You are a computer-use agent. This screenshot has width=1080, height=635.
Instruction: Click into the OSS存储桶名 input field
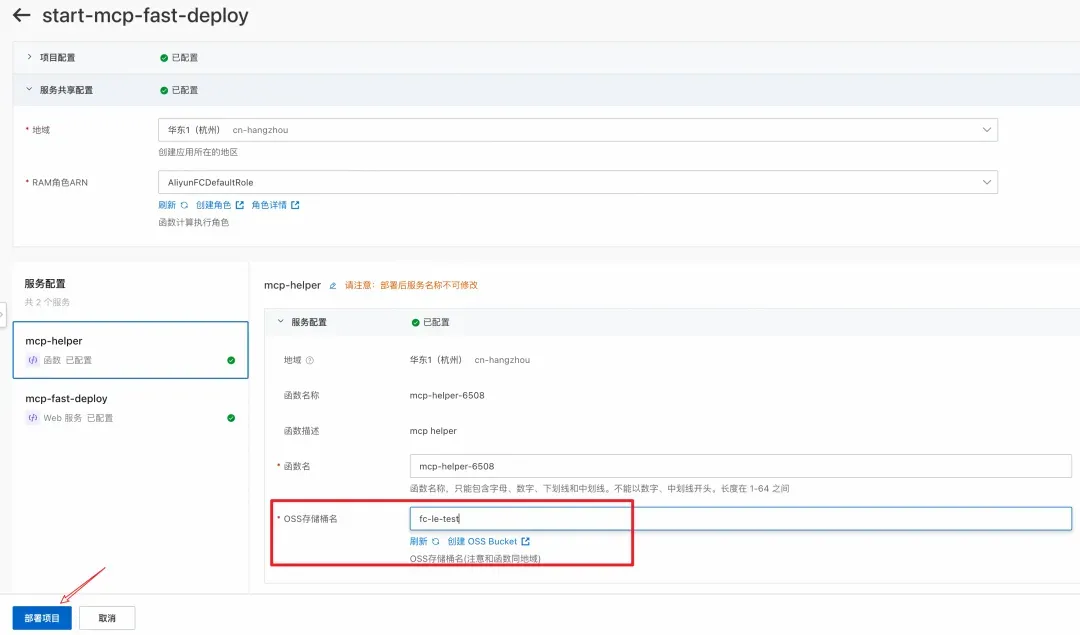click(x=740, y=519)
